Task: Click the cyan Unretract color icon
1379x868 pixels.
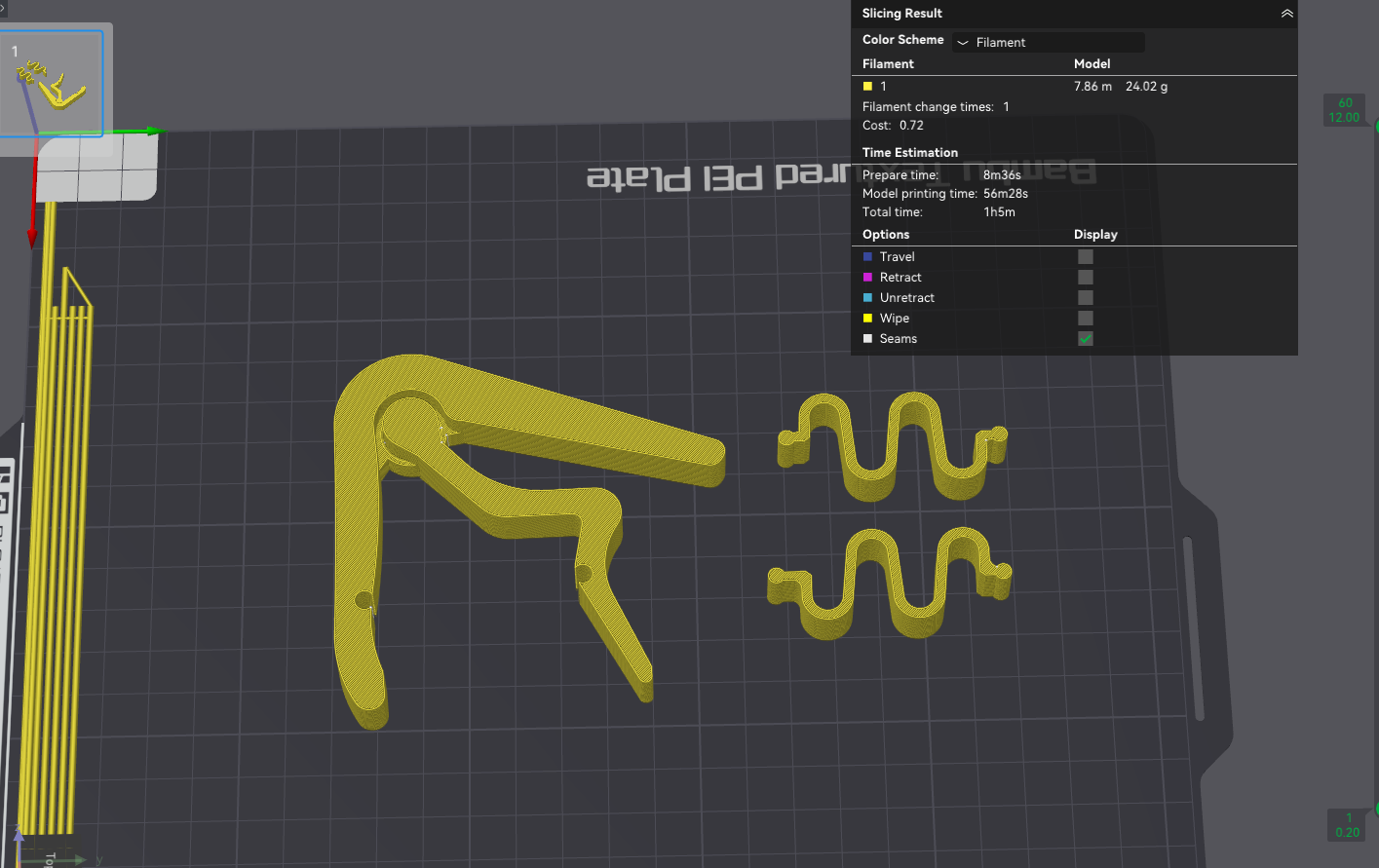Action: 867,298
